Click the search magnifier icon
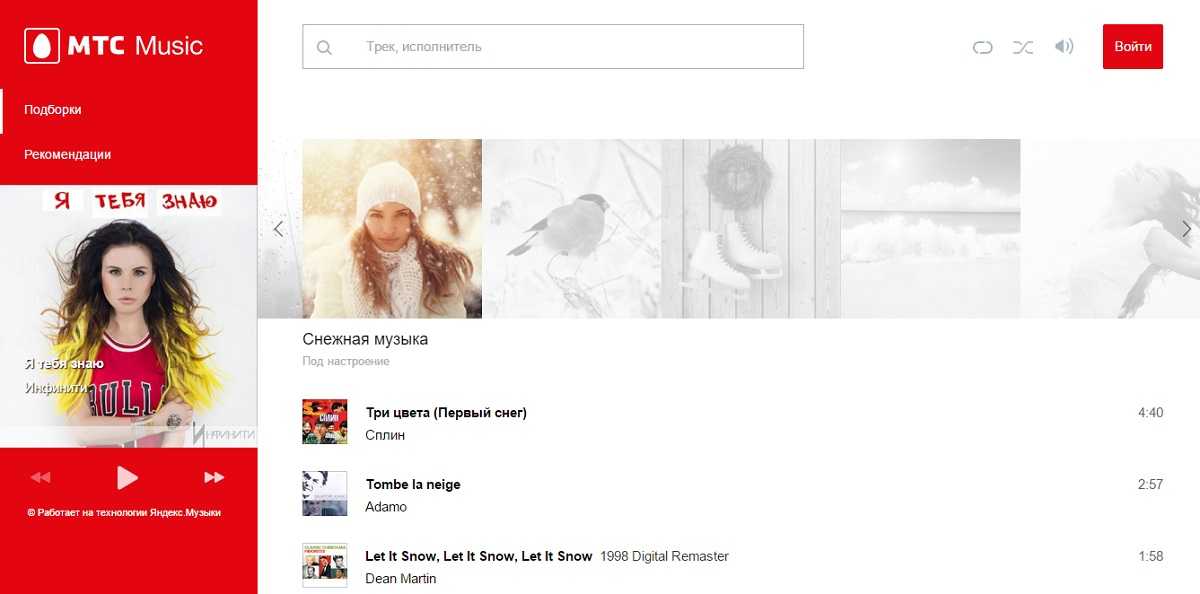This screenshot has height=594, width=1200. pos(324,47)
